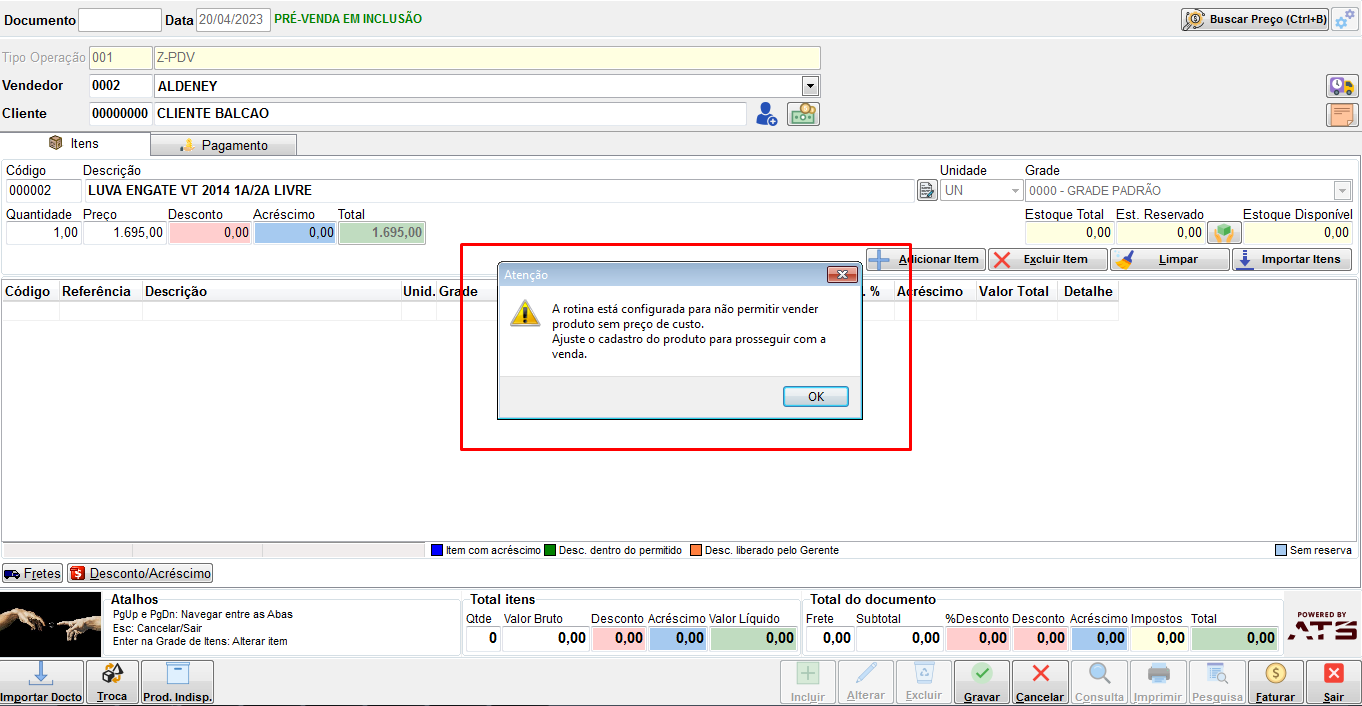Click the hands painting thumbnail at bottom left
The height and width of the screenshot is (706, 1362).
[51, 624]
